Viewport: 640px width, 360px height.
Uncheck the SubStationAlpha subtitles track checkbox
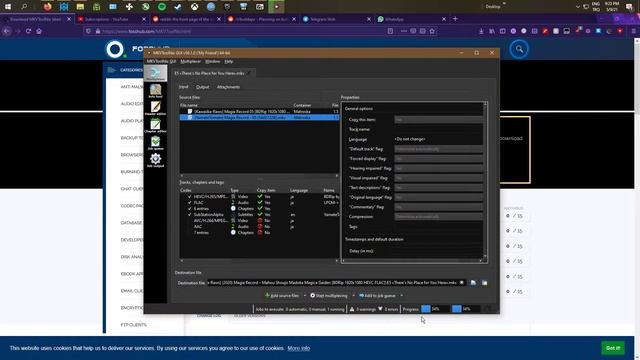pos(189,214)
